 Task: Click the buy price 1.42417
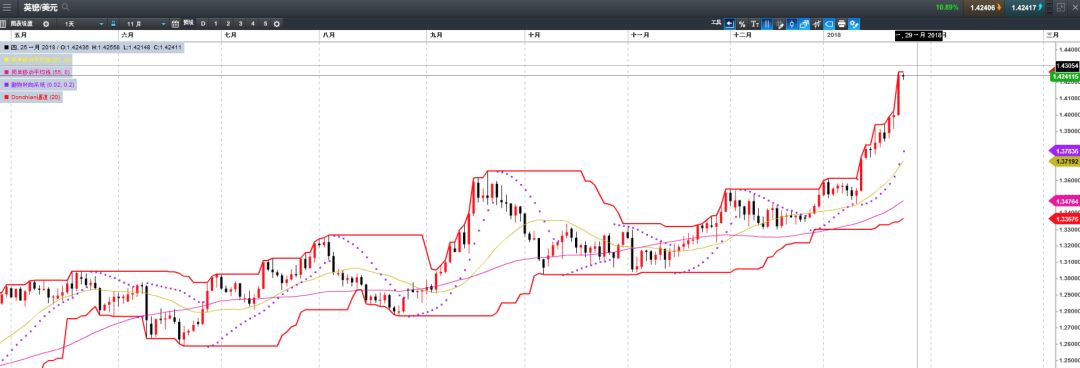tap(1025, 8)
